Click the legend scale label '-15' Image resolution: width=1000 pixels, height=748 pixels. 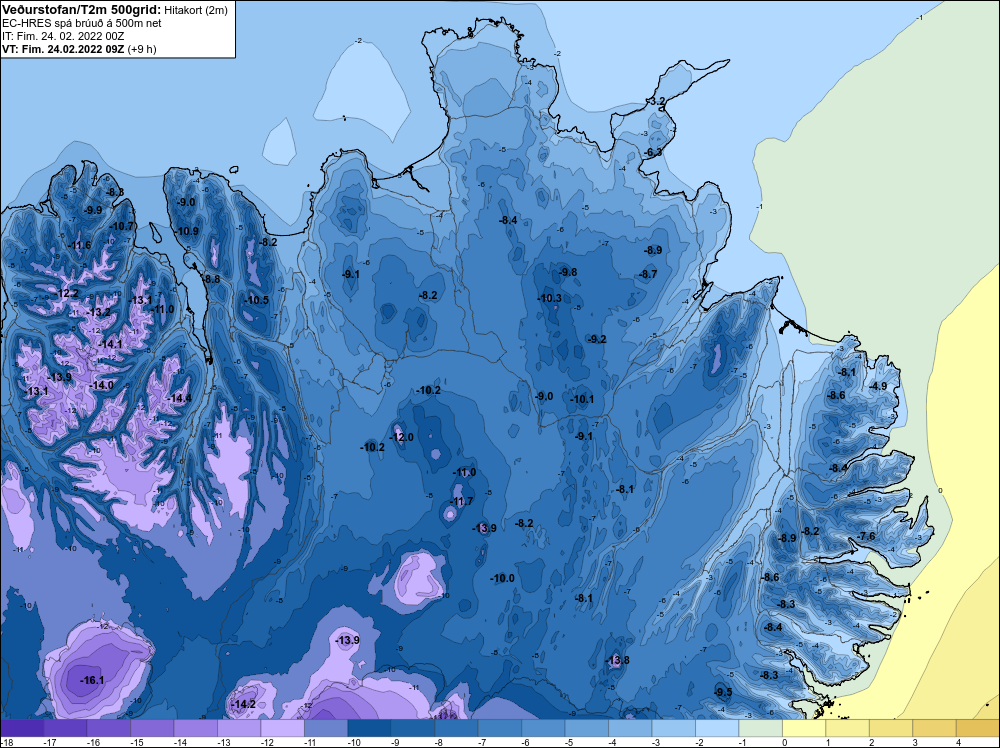[x=135, y=742]
